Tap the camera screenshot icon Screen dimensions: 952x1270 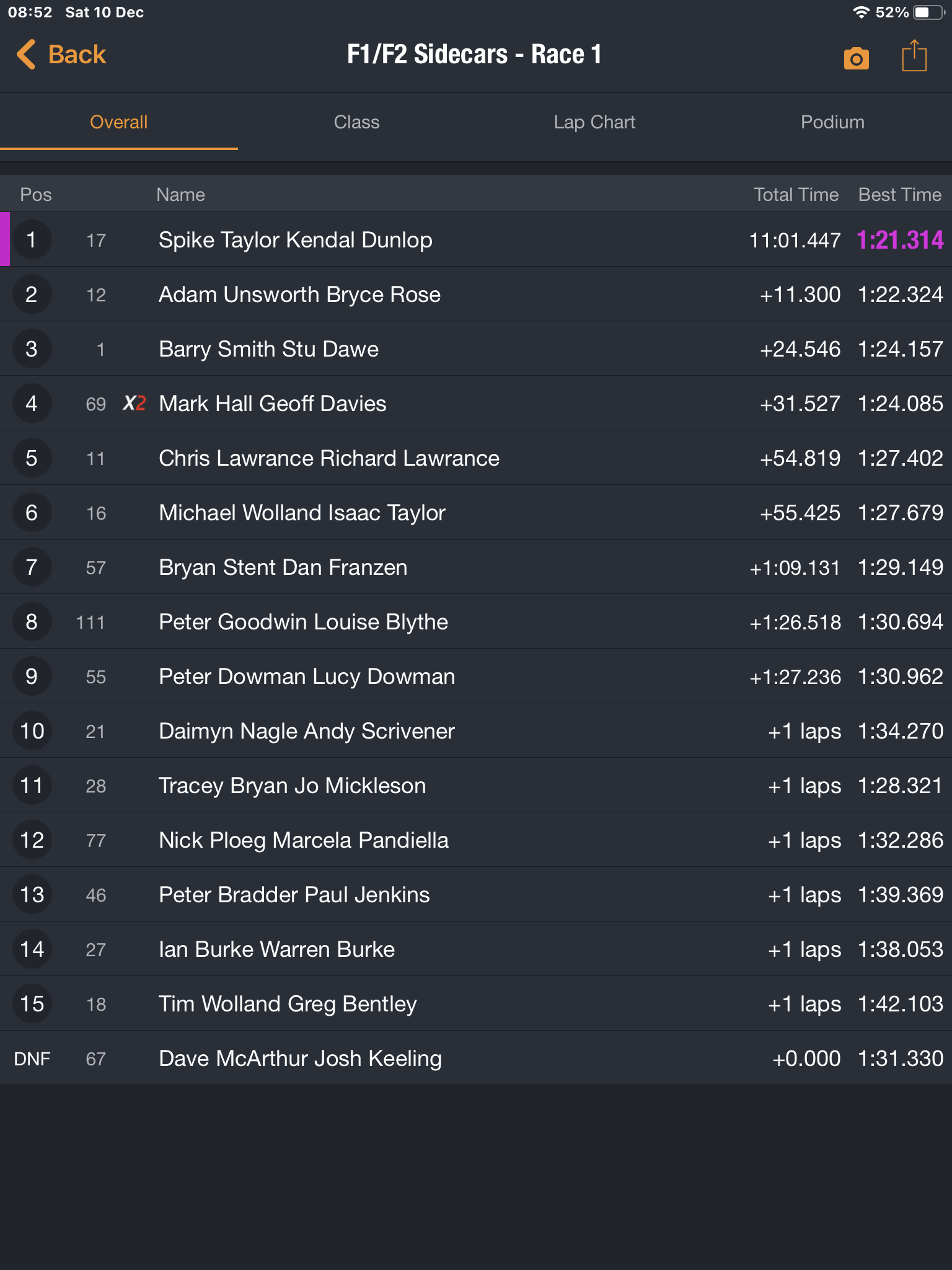click(856, 58)
